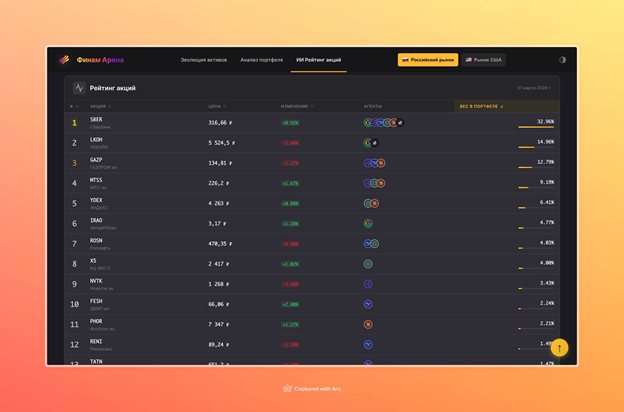
Task: Click the PHOR ticker name
Action: [x=96, y=321]
